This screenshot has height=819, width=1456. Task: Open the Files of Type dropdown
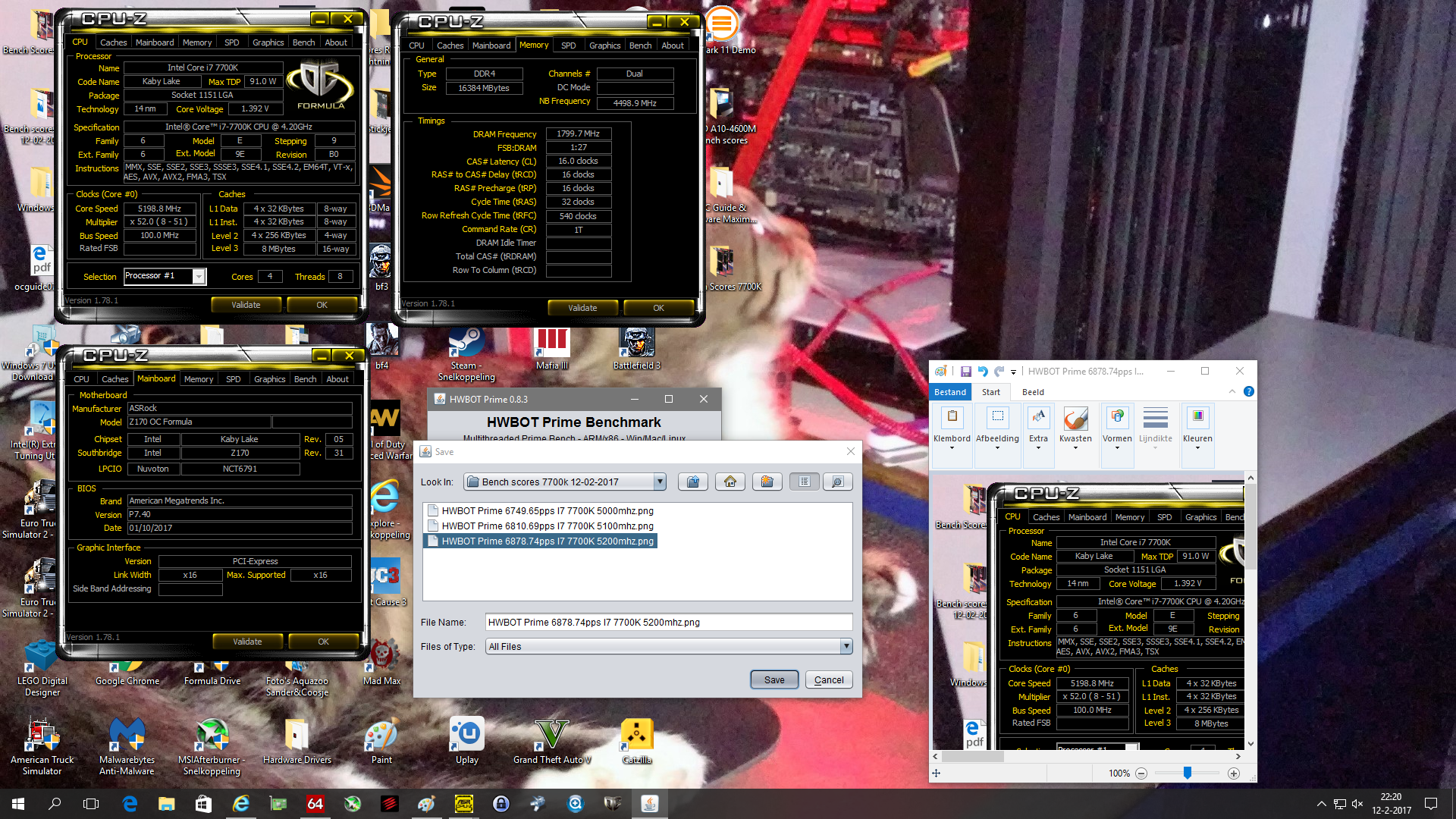tap(846, 646)
